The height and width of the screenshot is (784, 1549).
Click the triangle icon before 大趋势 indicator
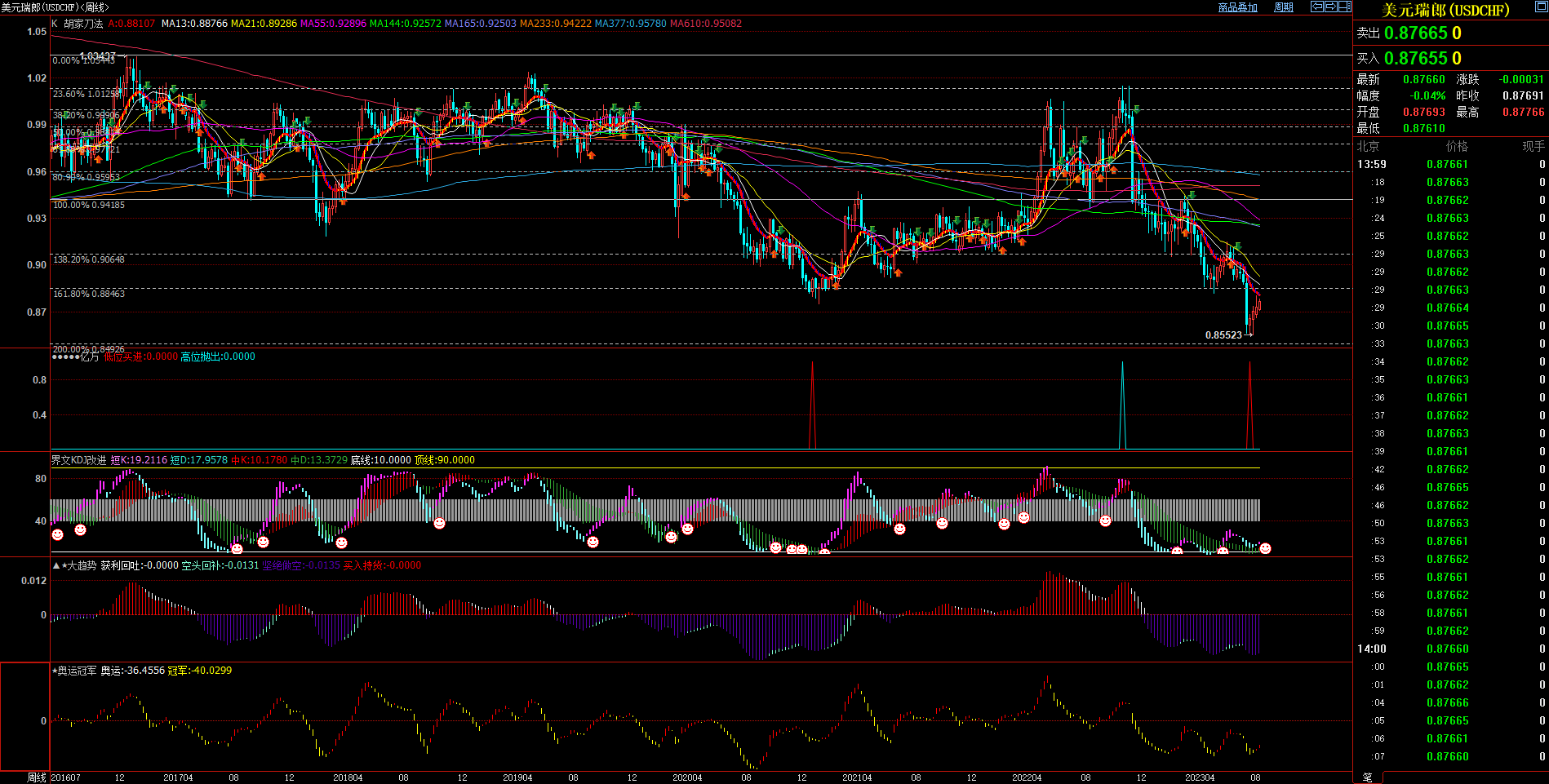[x=56, y=565]
